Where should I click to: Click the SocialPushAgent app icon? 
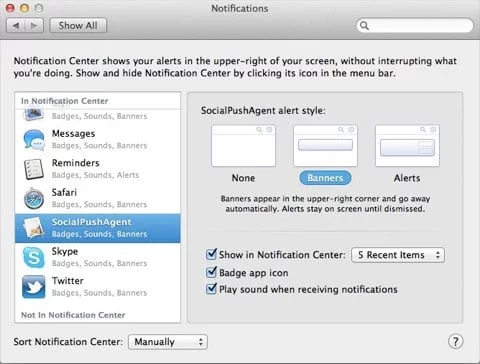pos(34,228)
